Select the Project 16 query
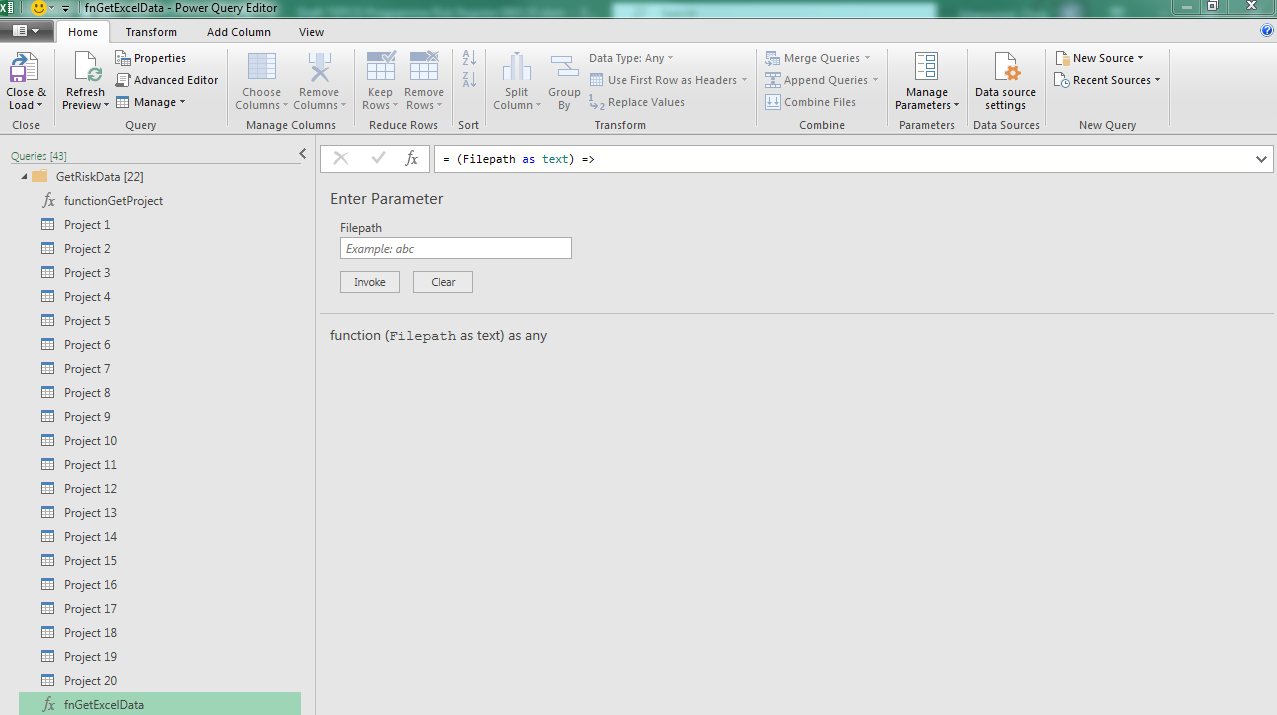This screenshot has width=1277, height=715. pyautogui.click(x=160, y=585)
